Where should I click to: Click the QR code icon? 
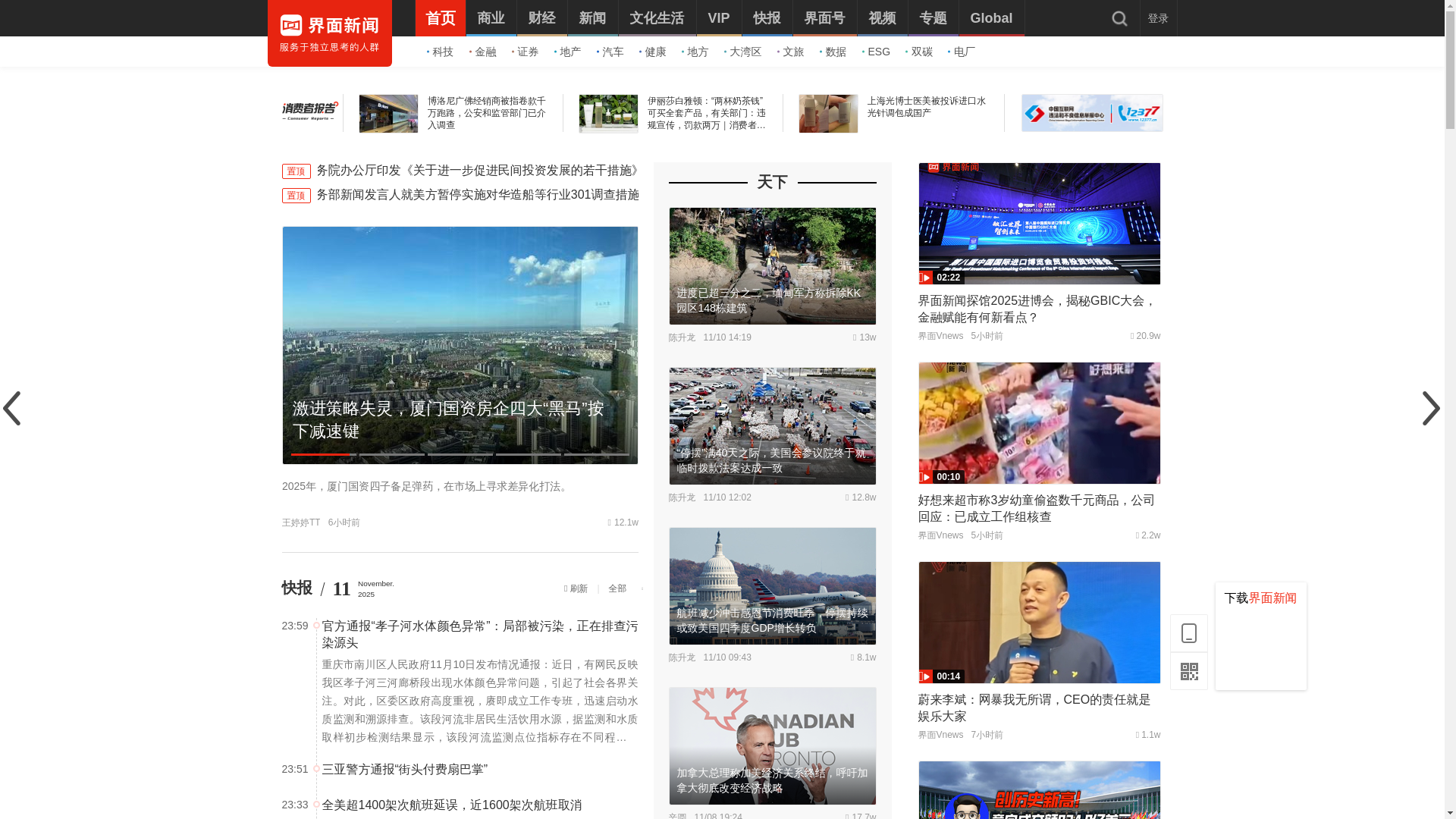[1188, 671]
